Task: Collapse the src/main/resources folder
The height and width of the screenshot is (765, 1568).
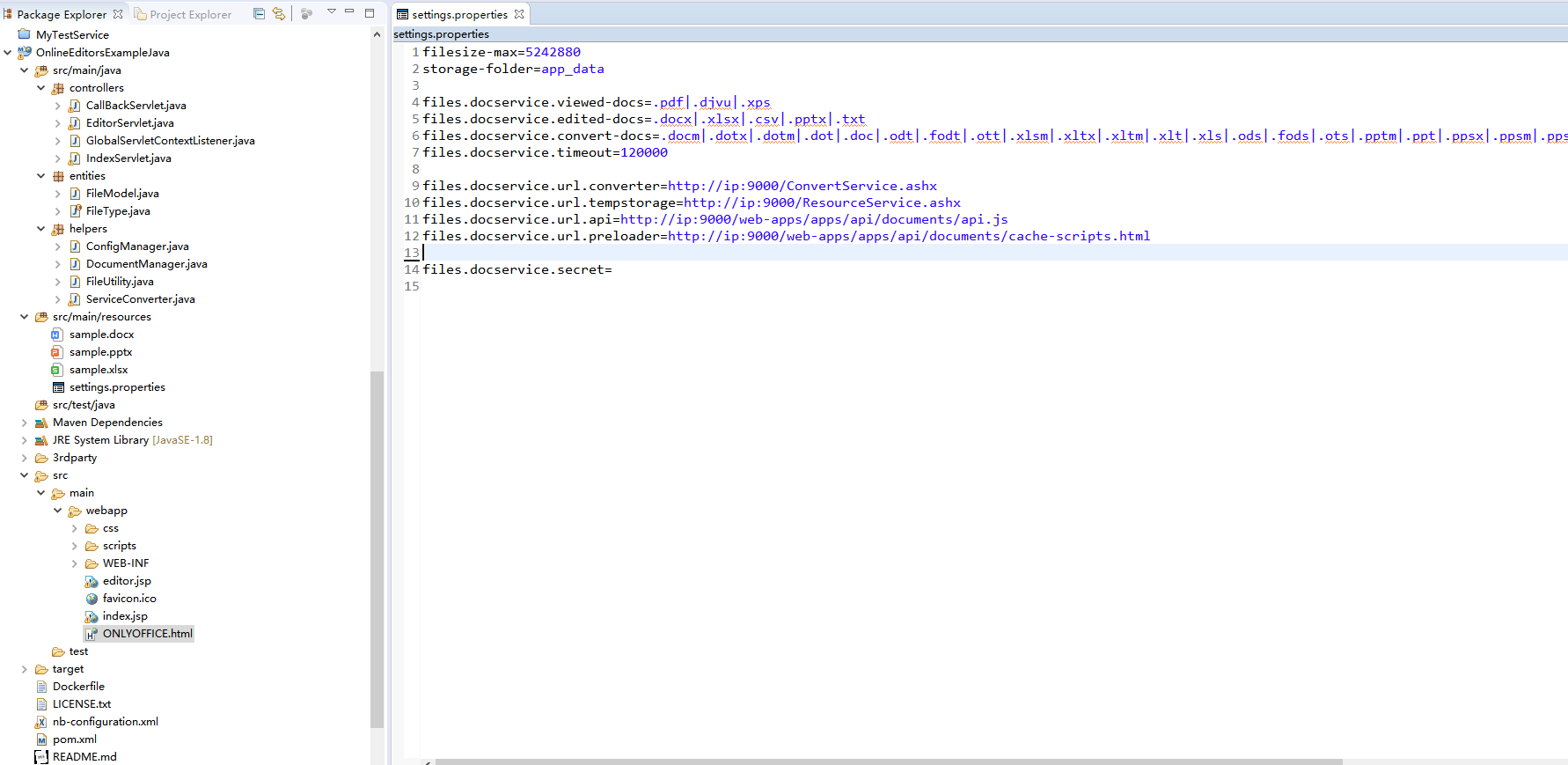Action: [25, 317]
